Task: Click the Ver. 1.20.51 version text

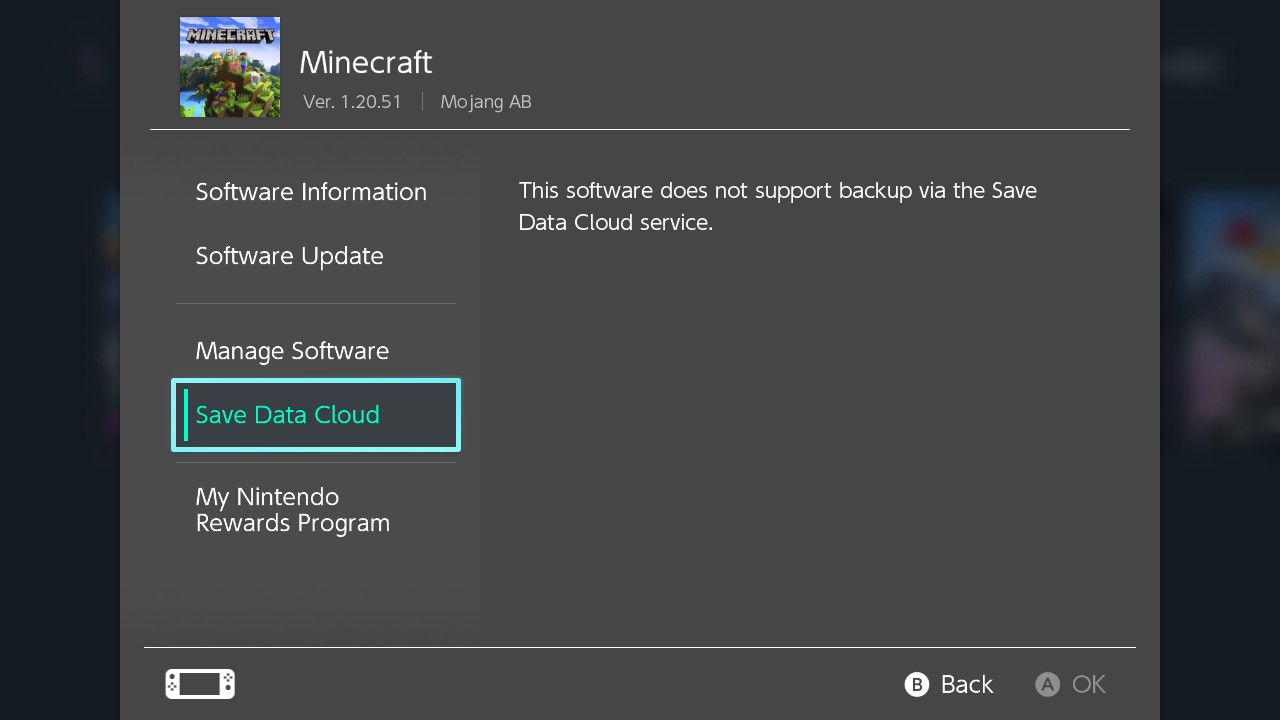Action: [352, 102]
